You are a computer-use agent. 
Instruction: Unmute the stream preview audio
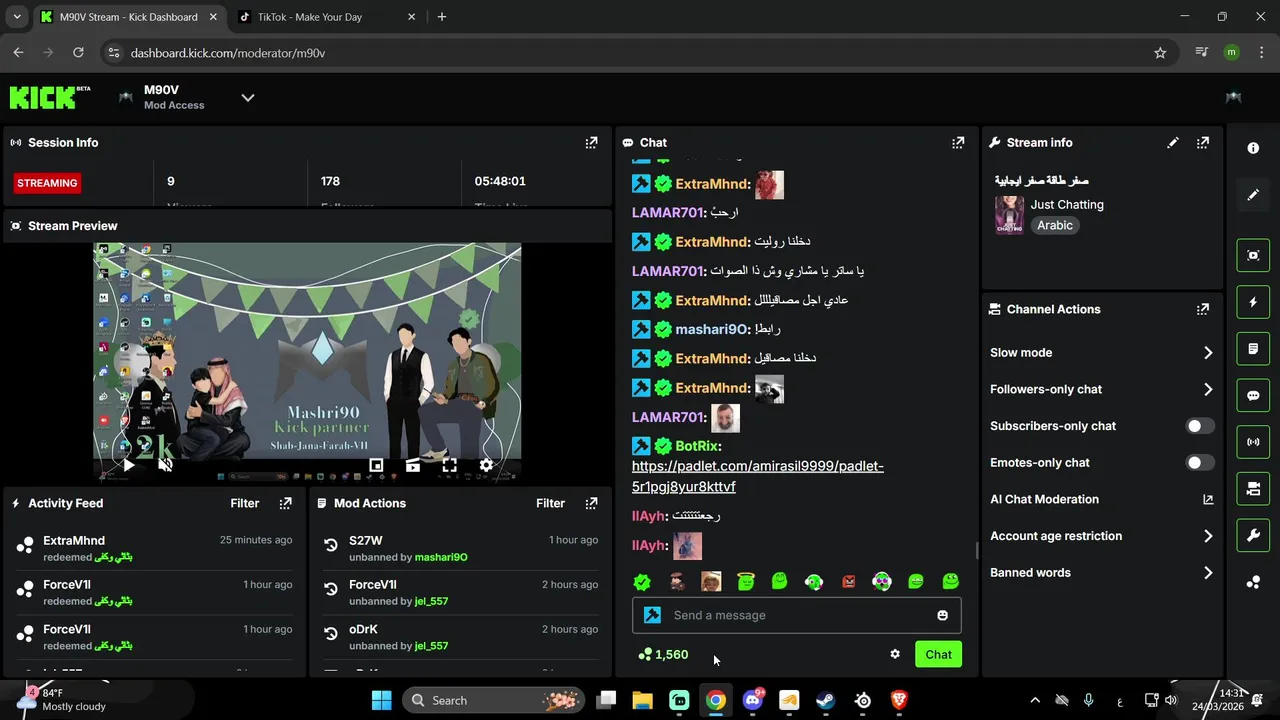tap(166, 465)
